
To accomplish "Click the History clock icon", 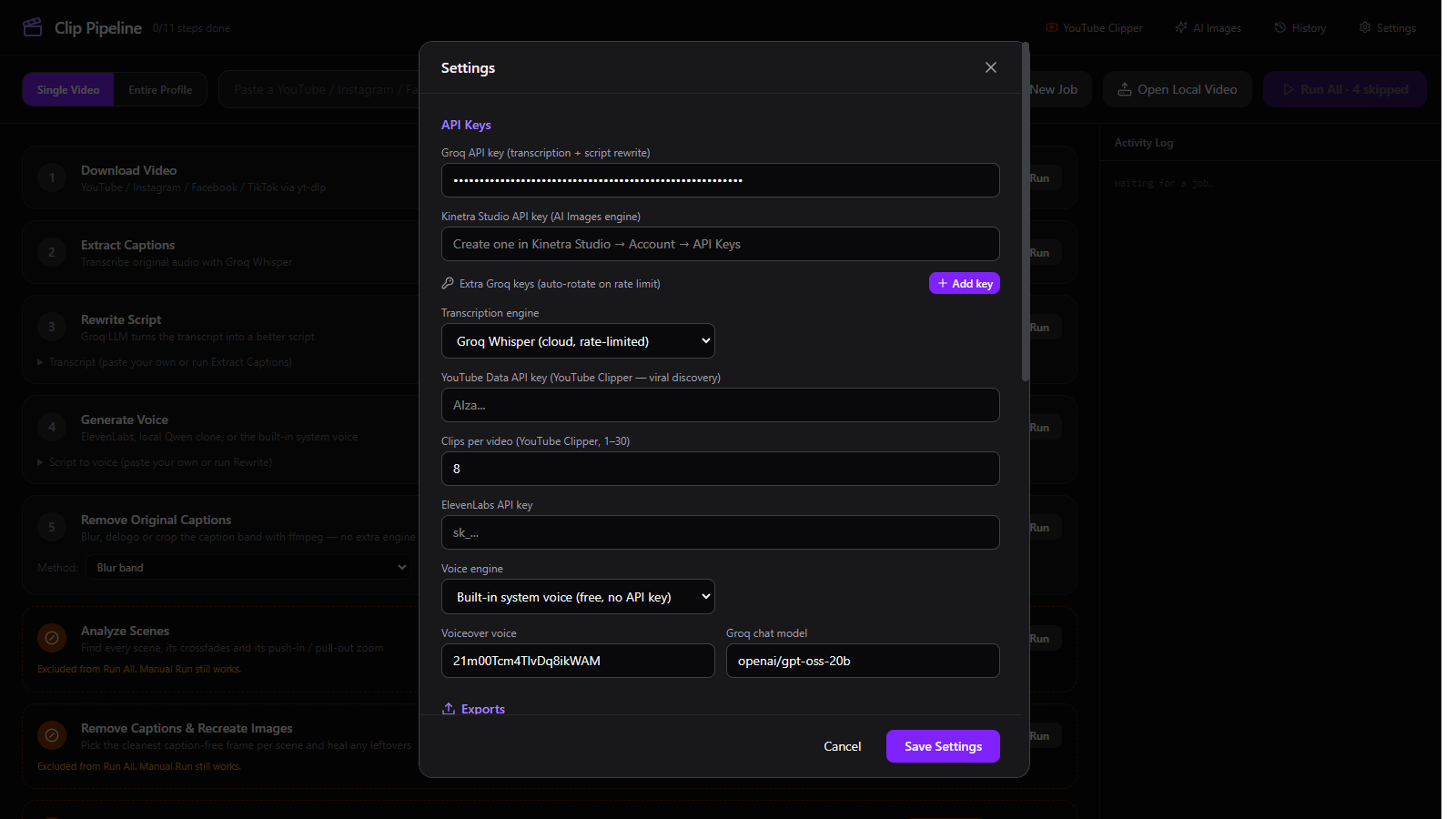I will coord(1280,28).
